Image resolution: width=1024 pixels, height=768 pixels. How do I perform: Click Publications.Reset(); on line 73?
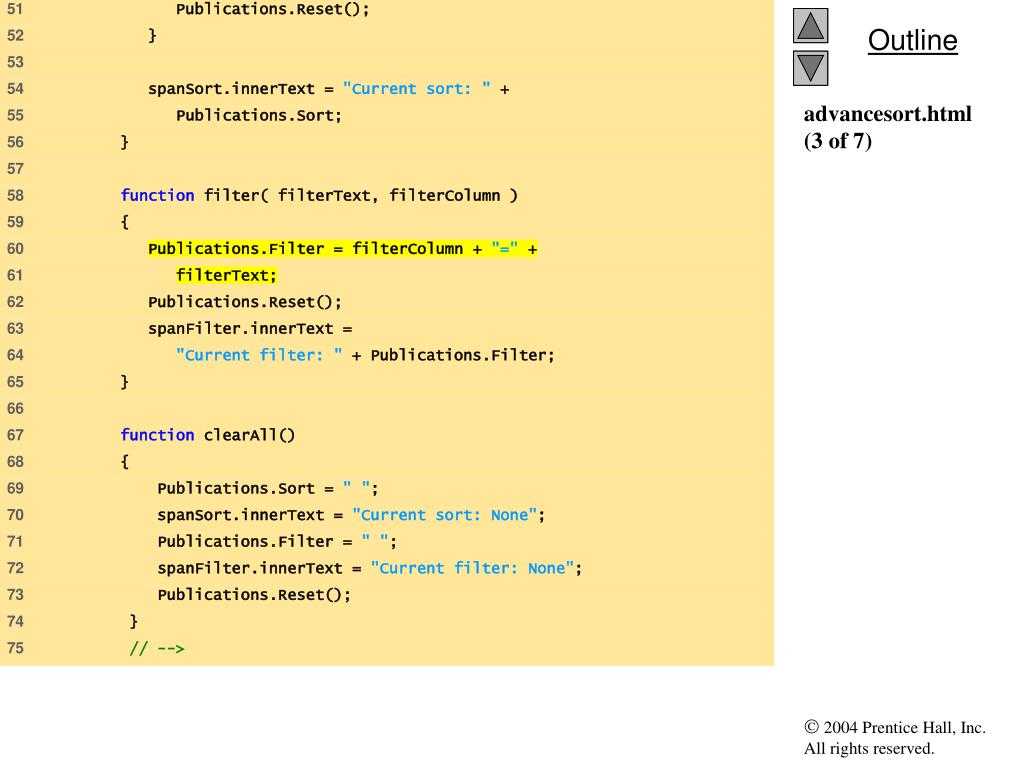point(254,595)
